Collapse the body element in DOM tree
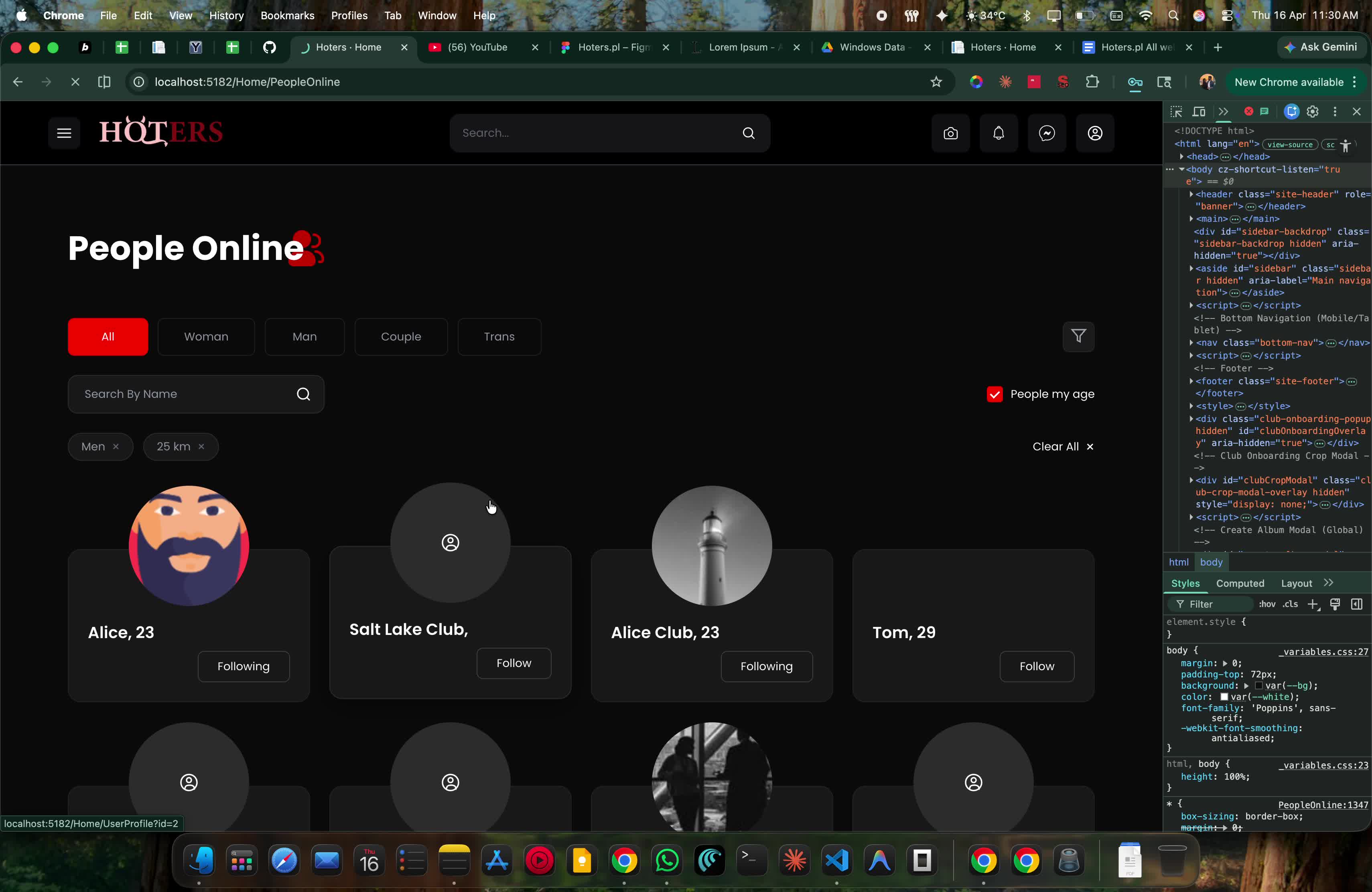The width and height of the screenshot is (1372, 892). pos(1181,169)
